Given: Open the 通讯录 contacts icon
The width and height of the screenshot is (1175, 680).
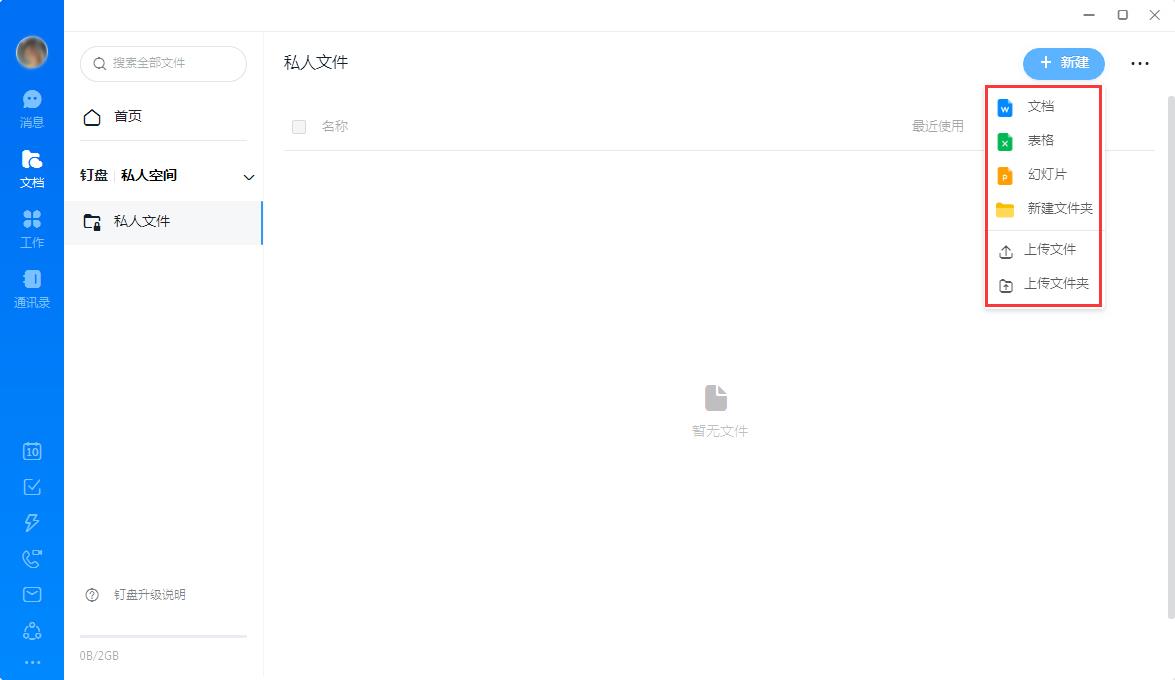Looking at the screenshot, I should [x=31, y=289].
